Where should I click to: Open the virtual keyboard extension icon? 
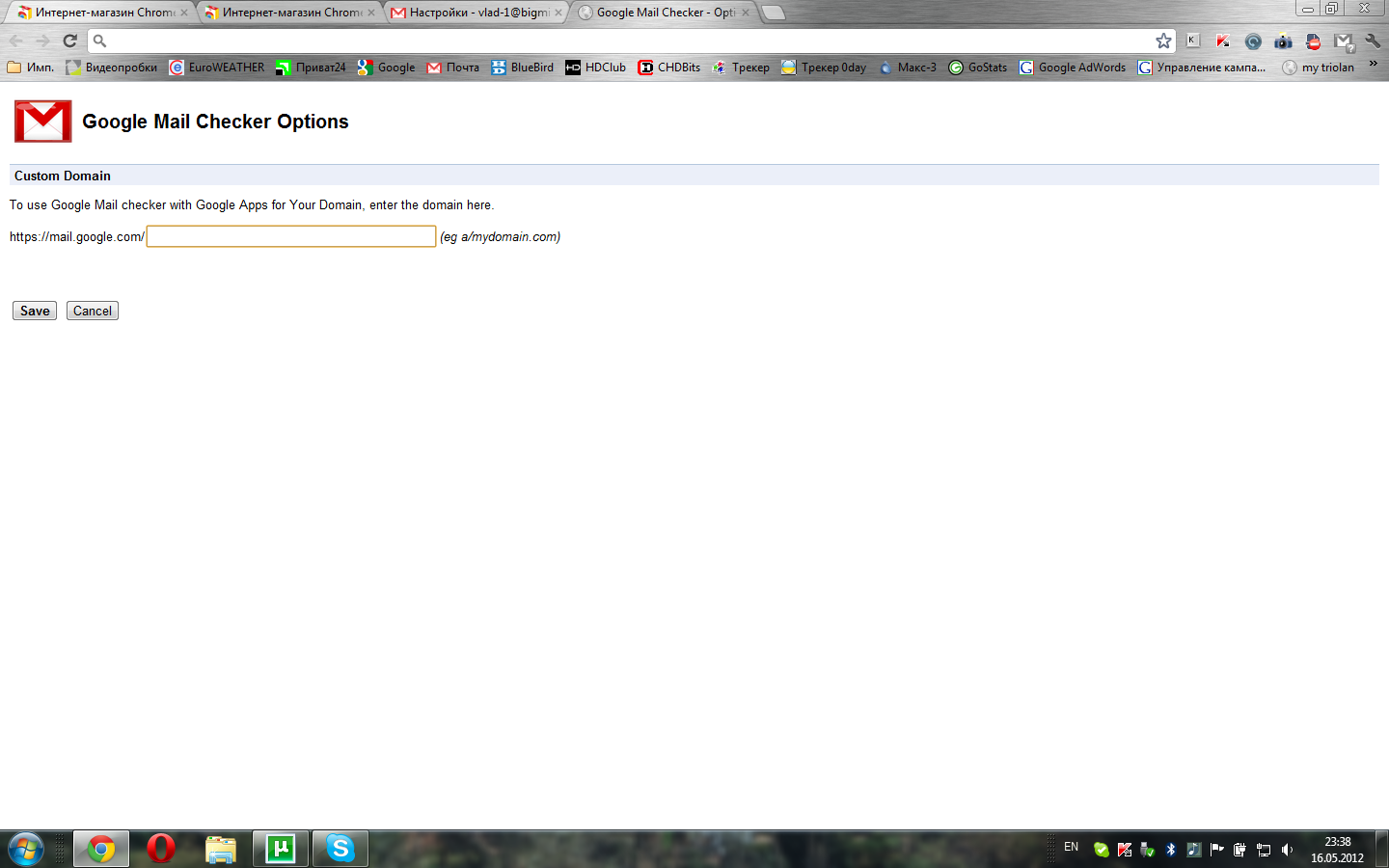pyautogui.click(x=1193, y=41)
